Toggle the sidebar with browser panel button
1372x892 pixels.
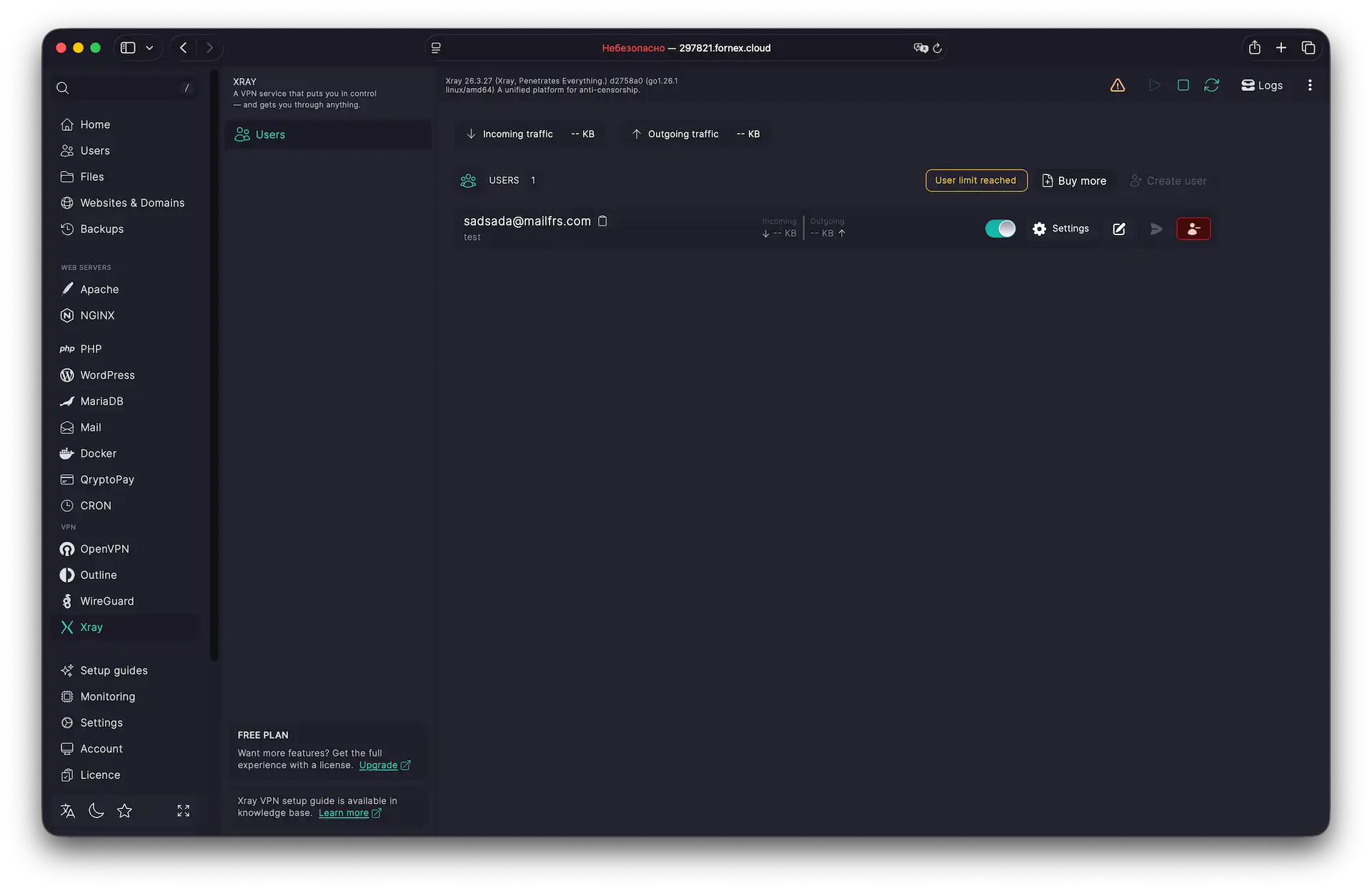point(127,47)
